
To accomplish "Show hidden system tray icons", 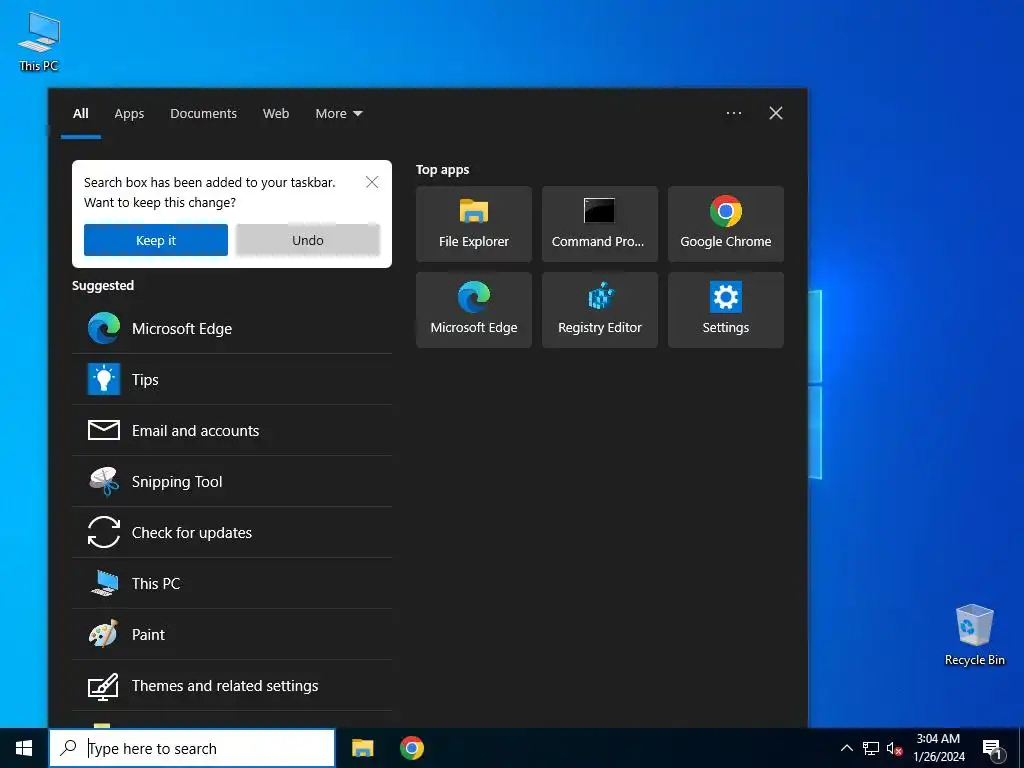I will click(846, 748).
